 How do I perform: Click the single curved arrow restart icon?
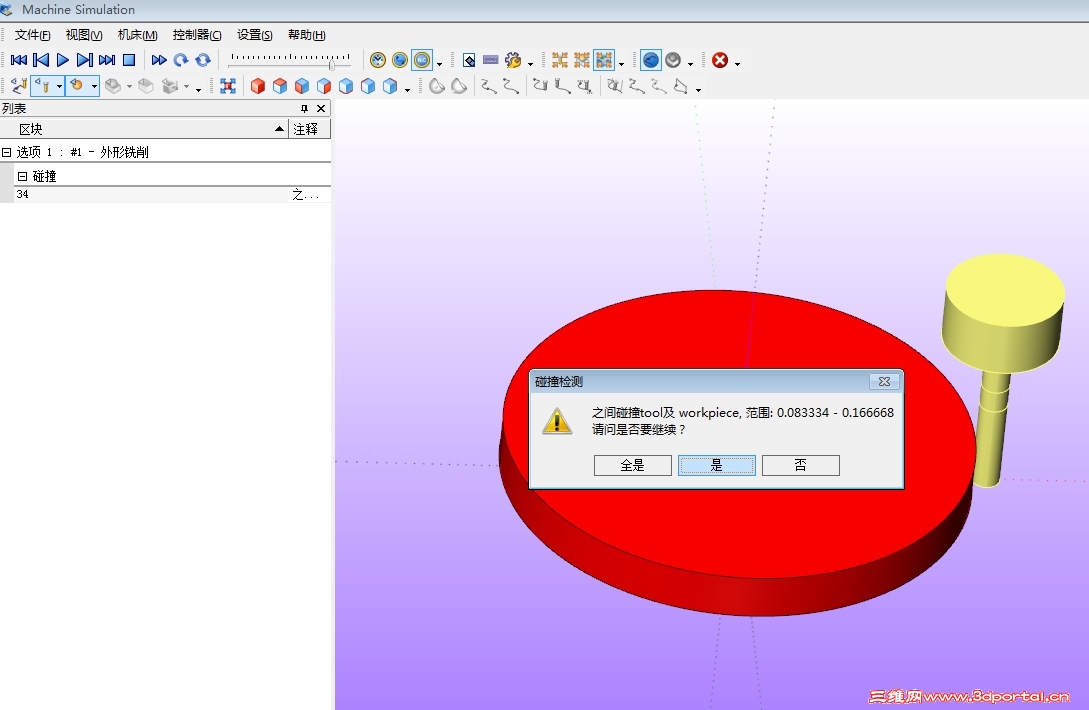181,60
